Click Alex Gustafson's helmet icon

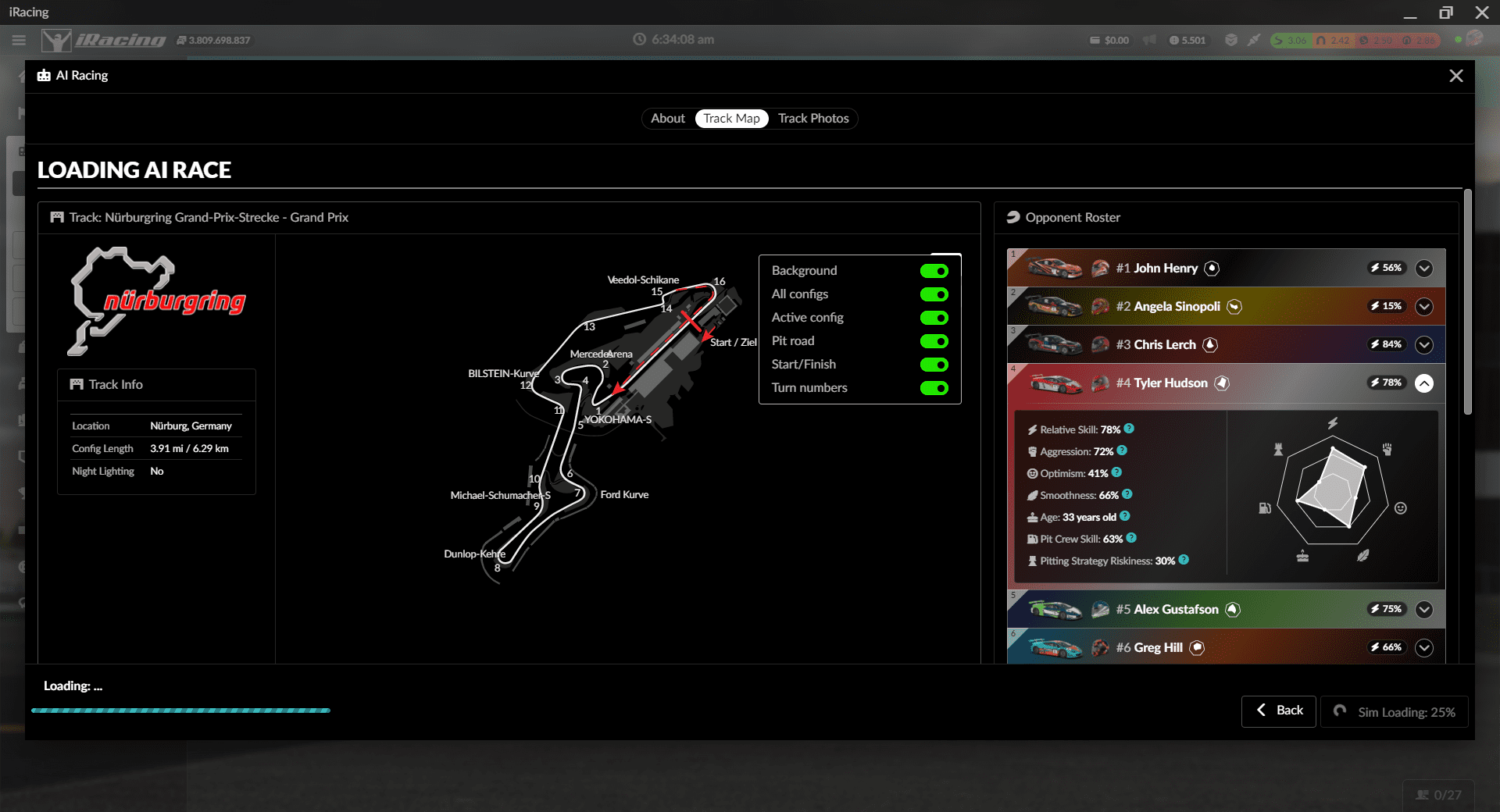1100,610
